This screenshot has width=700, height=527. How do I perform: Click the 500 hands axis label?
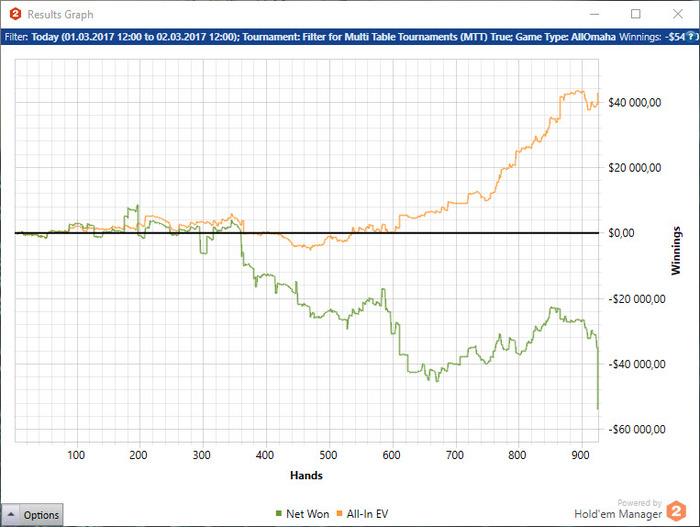(x=328, y=455)
